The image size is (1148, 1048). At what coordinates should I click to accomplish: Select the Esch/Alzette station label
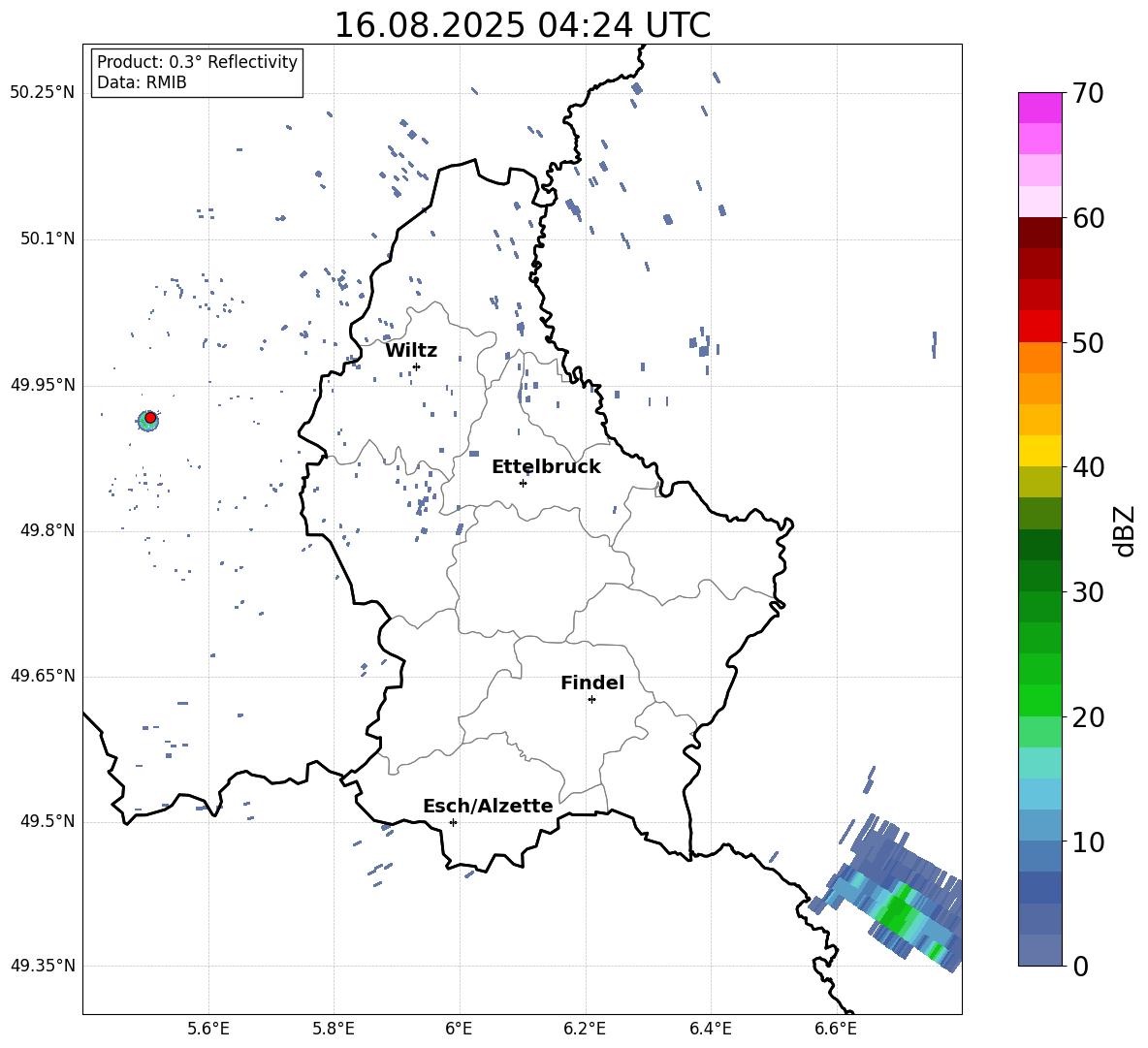pyautogui.click(x=488, y=806)
